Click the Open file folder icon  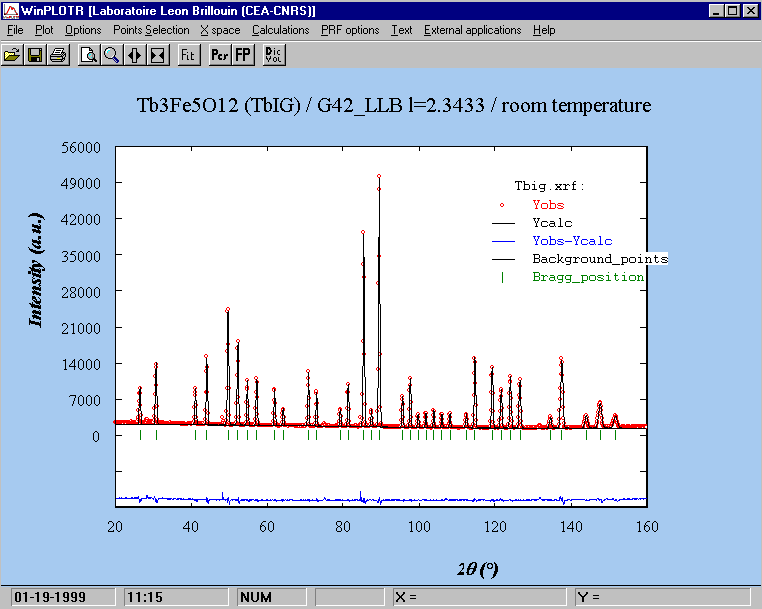point(13,55)
